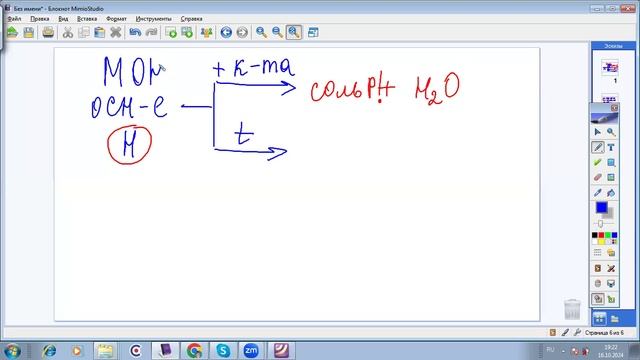This screenshot has width=640, height=360.
Task: Adjust the pen thickness slider handle
Action: [600, 224]
